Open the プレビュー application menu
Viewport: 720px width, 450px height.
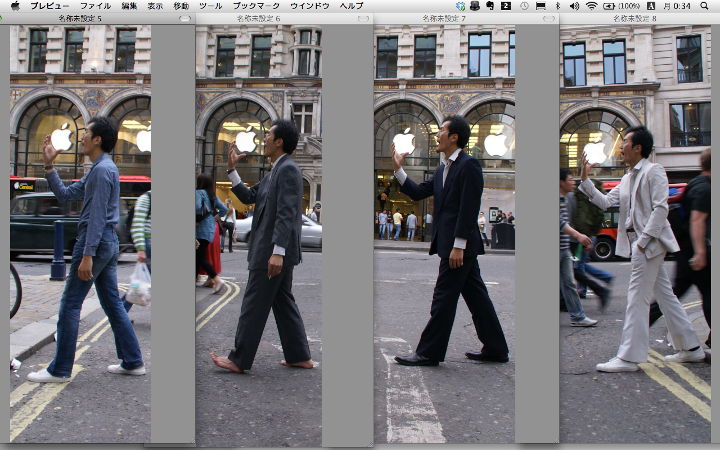(50, 6)
